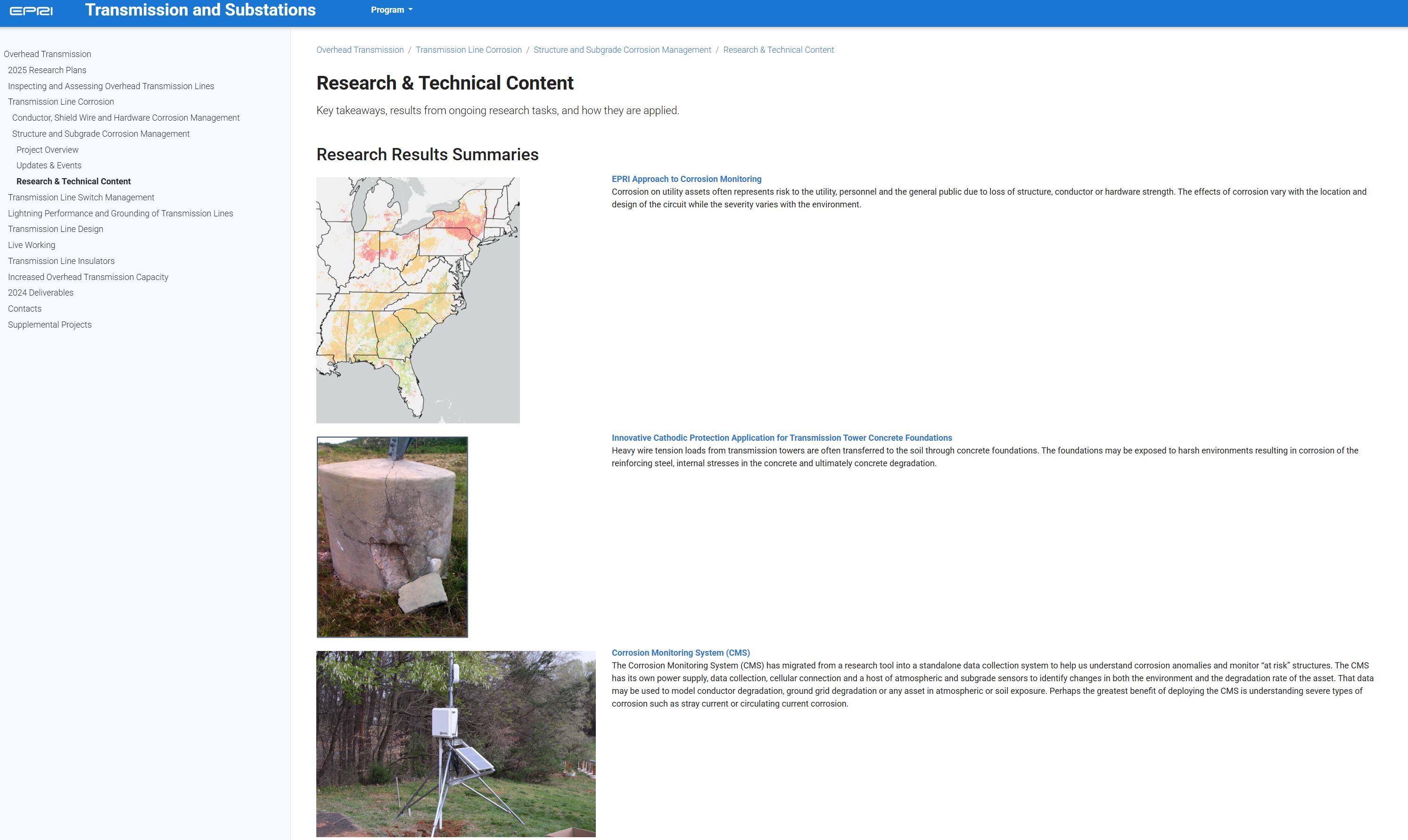This screenshot has width=1408, height=840.
Task: Open Transmission Line Corrosion sidebar item
Action: point(61,102)
